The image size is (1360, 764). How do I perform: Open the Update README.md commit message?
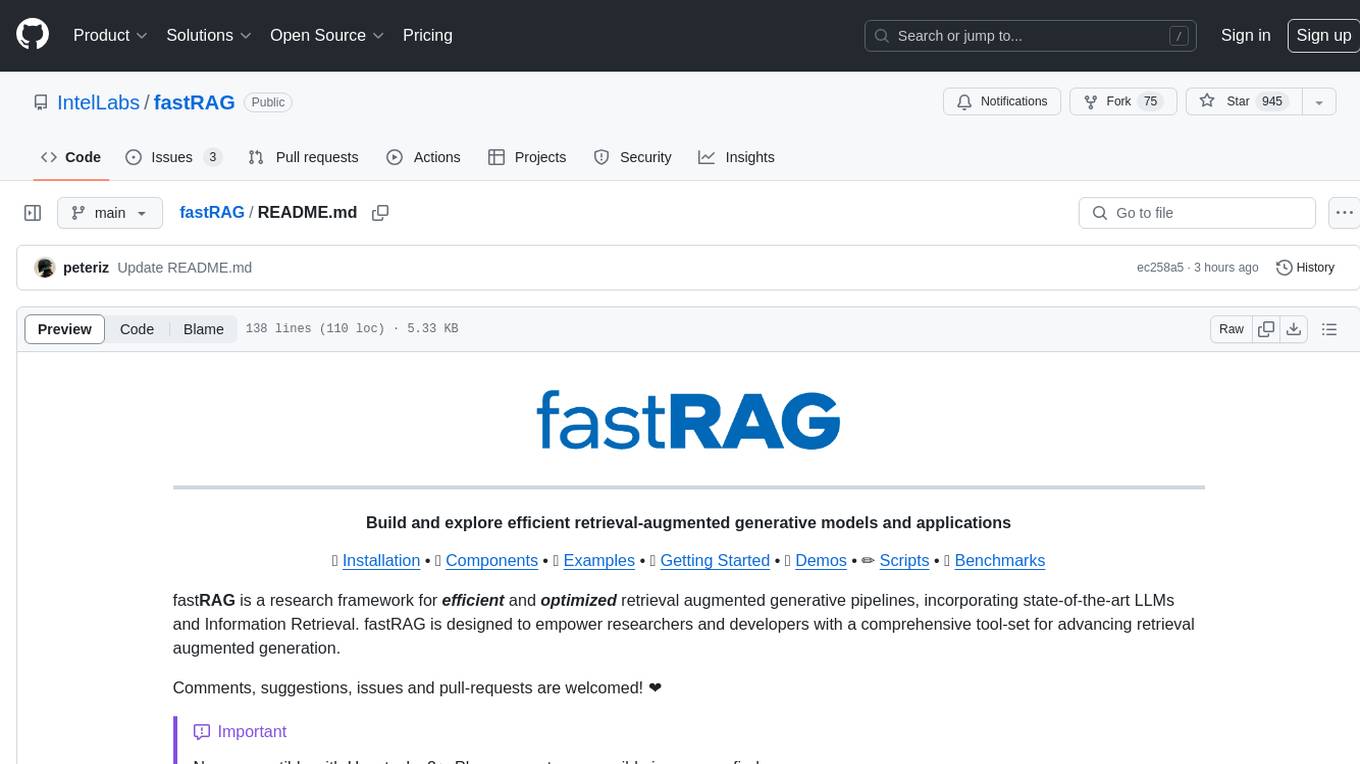tap(184, 268)
